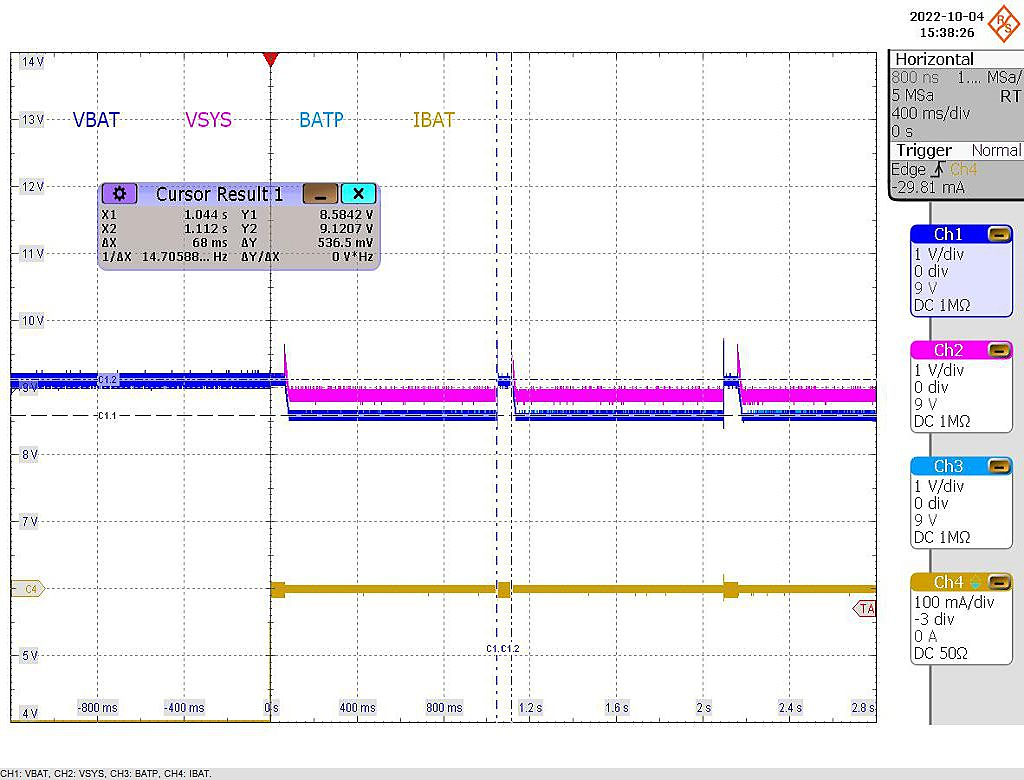This screenshot has width=1024, height=780.
Task: Click the IBAT trace label
Action: pyautogui.click(x=433, y=120)
